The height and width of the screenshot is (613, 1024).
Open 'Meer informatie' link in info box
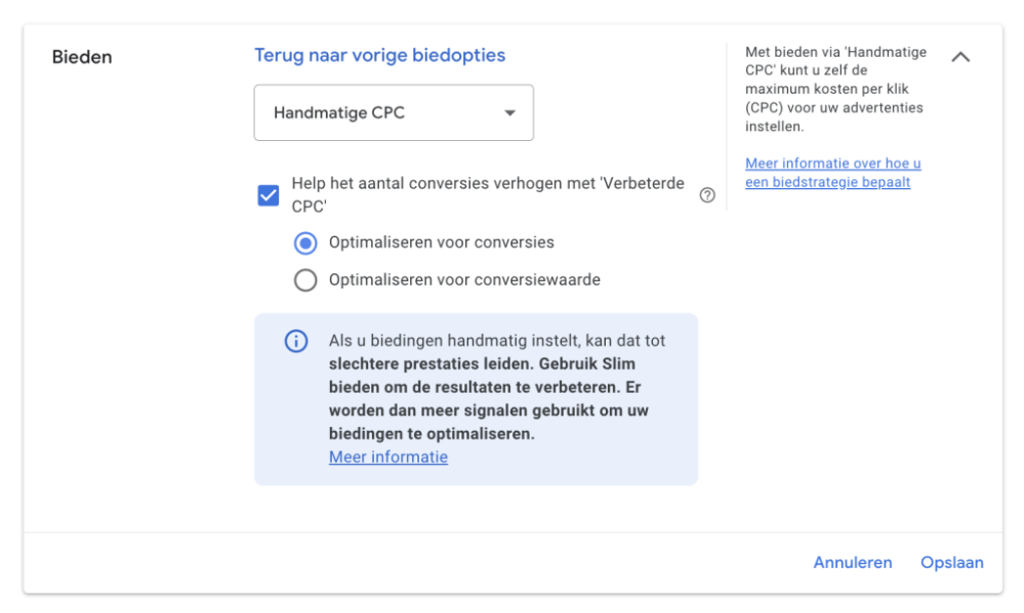388,457
